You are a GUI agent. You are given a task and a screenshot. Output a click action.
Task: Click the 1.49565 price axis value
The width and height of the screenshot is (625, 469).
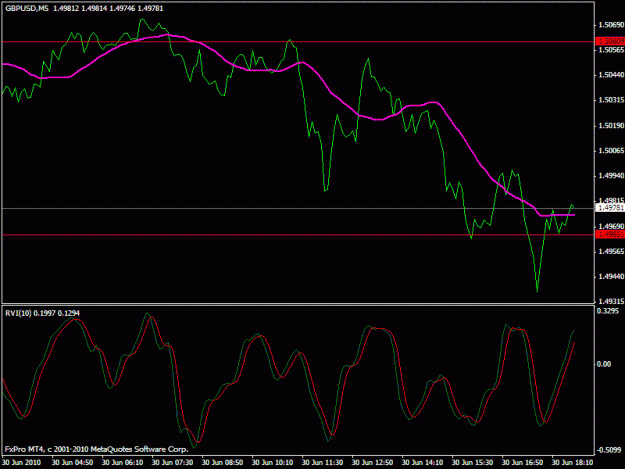tap(611, 251)
